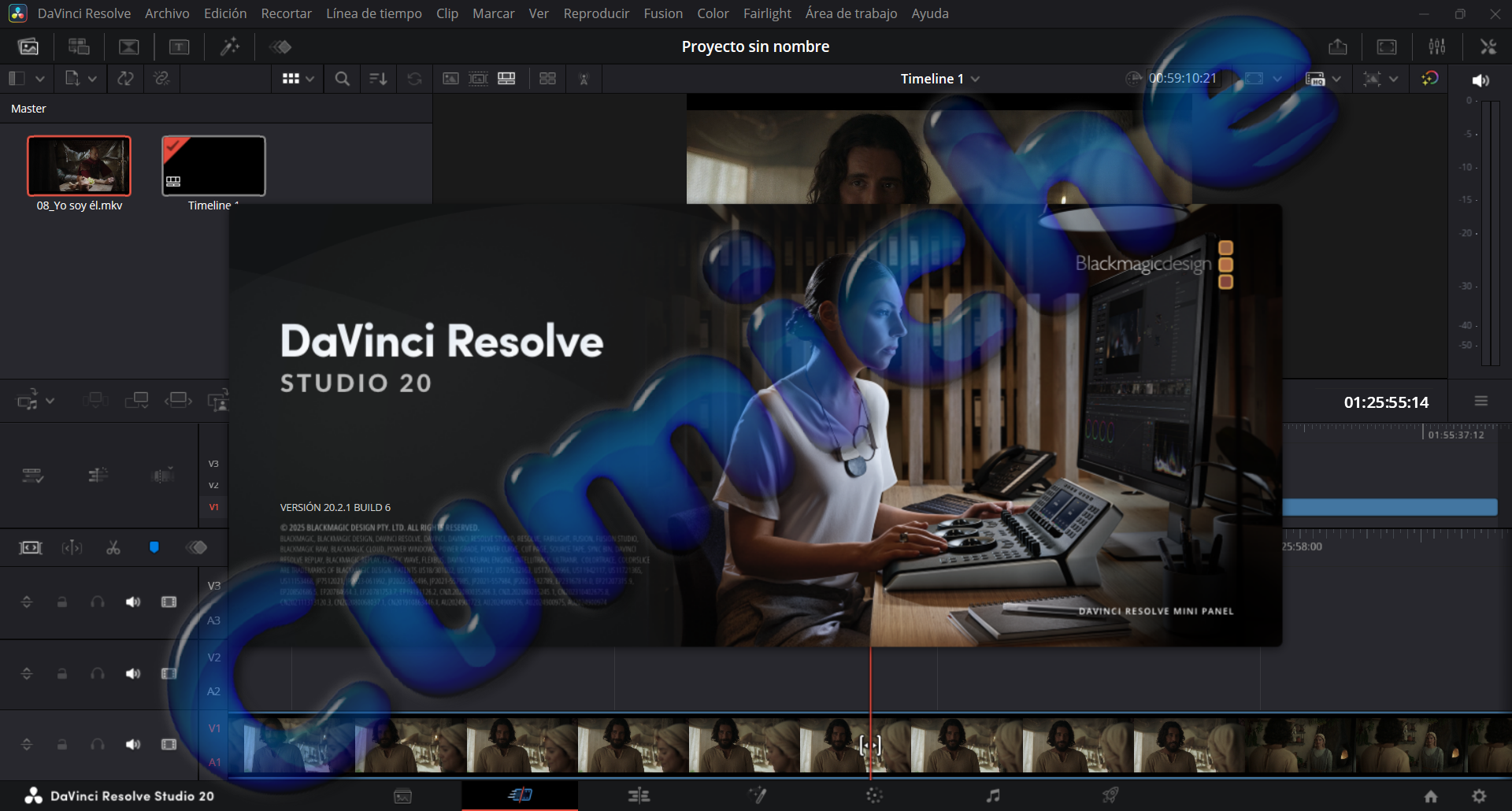Solo the V3/A3 track with headphones
This screenshot has height=811, width=1512.
(98, 602)
